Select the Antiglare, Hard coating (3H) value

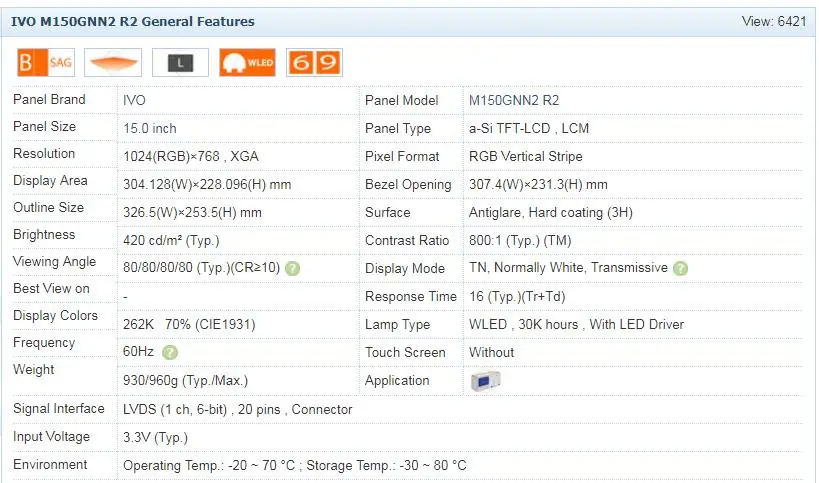[551, 213]
